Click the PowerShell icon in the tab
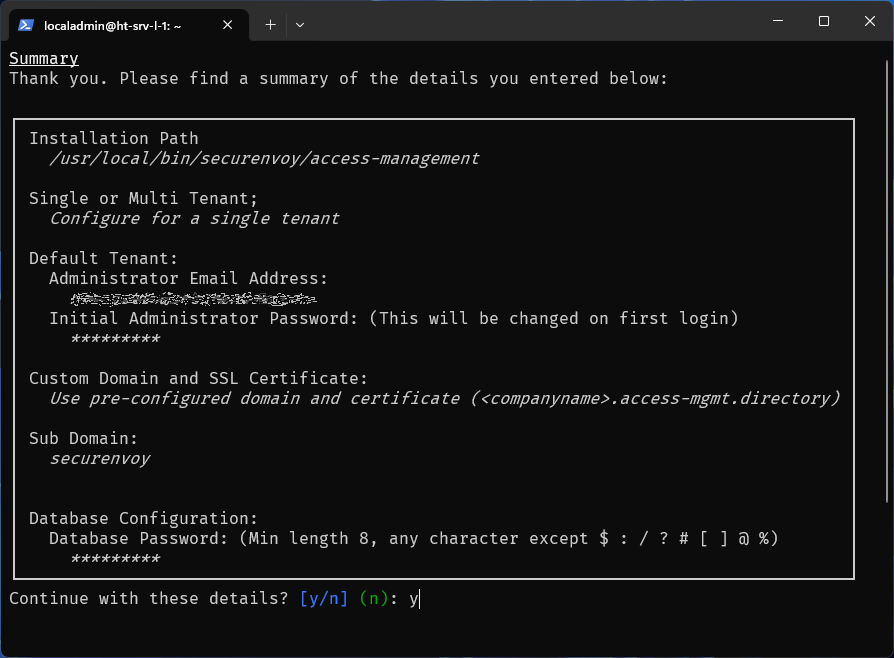Screen dimensions: 894x658 (x=27, y=25)
